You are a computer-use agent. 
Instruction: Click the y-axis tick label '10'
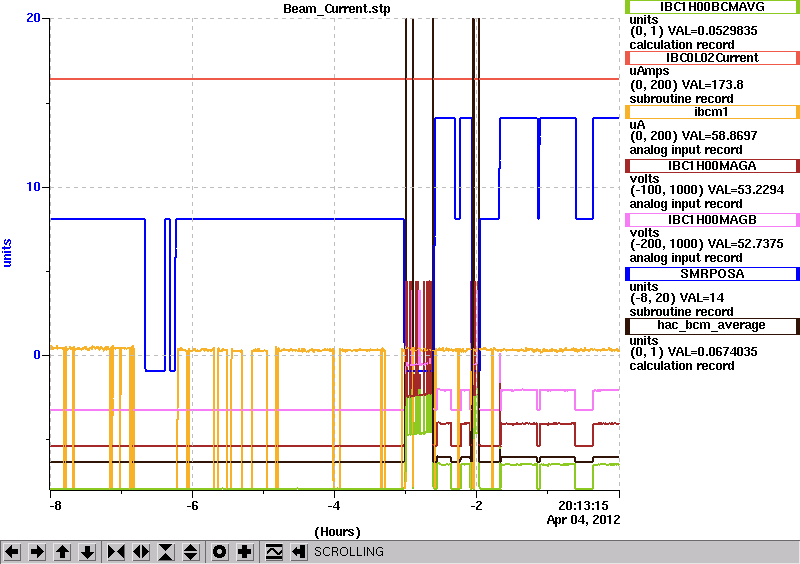(33, 187)
